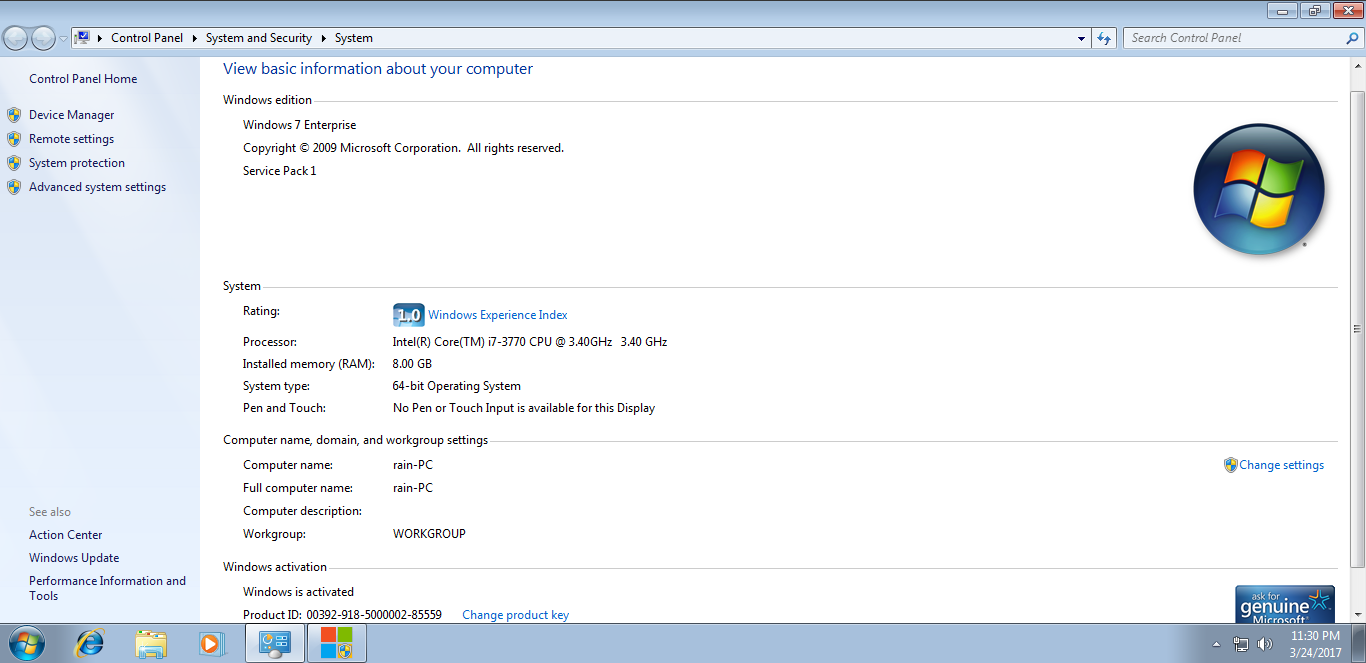Click Change settings for computer name
Screen dimensions: 1366x663
point(1281,465)
